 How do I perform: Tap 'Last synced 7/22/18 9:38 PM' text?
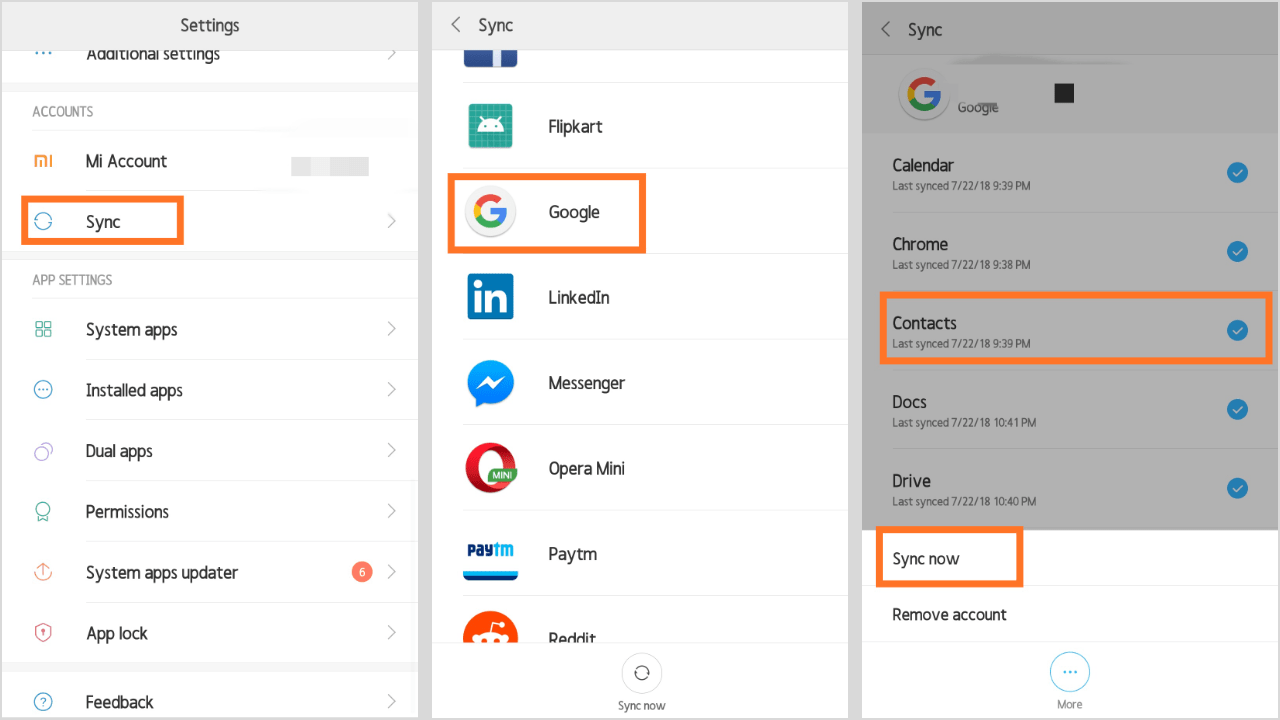[961, 265]
